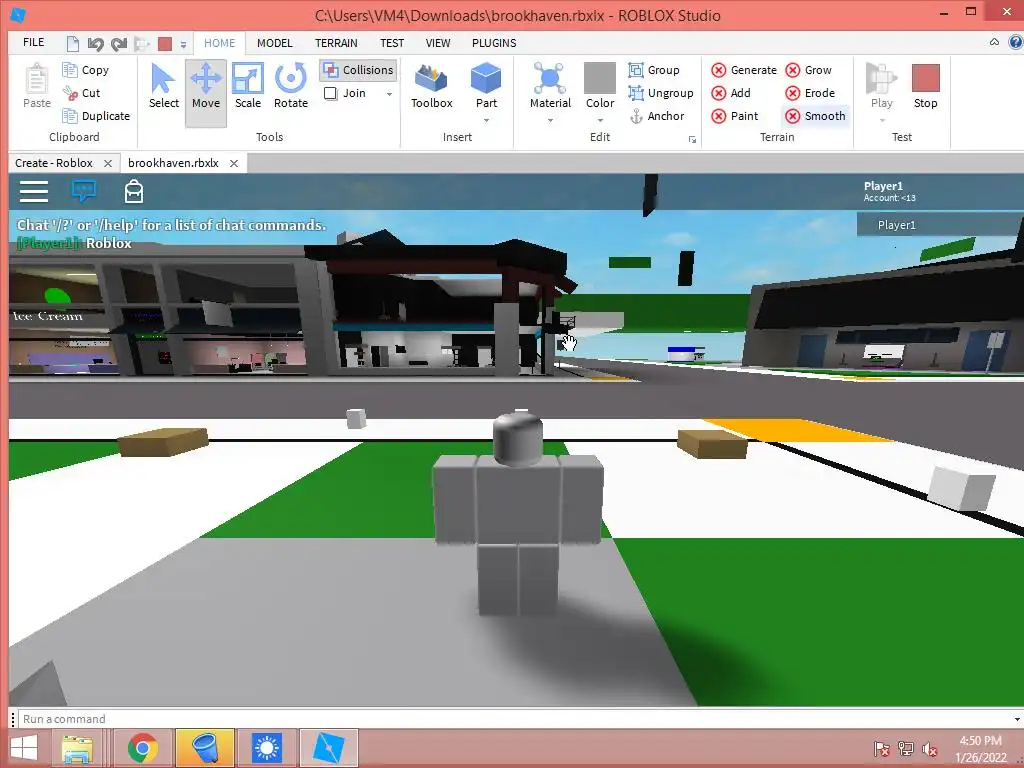Switch to the TEST ribbon tab
The image size is (1024, 768).
click(392, 43)
